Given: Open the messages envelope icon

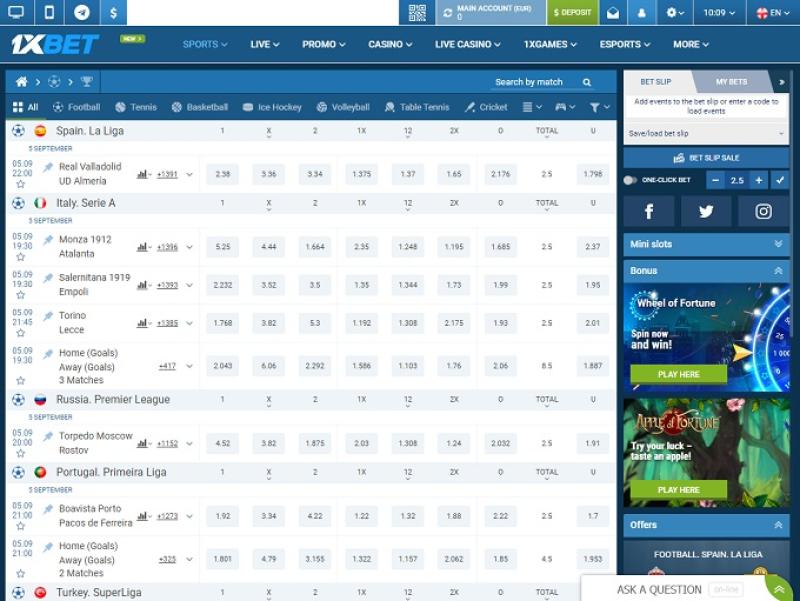Looking at the screenshot, I should coord(613,13).
